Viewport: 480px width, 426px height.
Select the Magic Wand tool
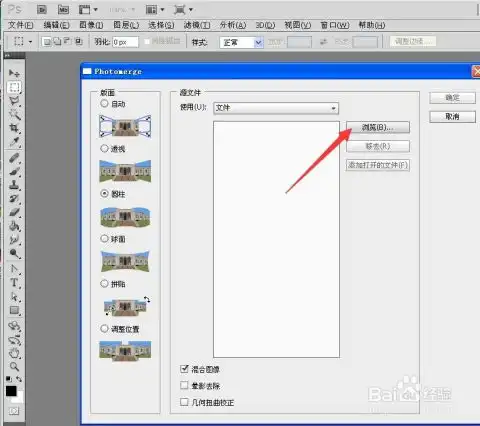pyautogui.click(x=14, y=115)
